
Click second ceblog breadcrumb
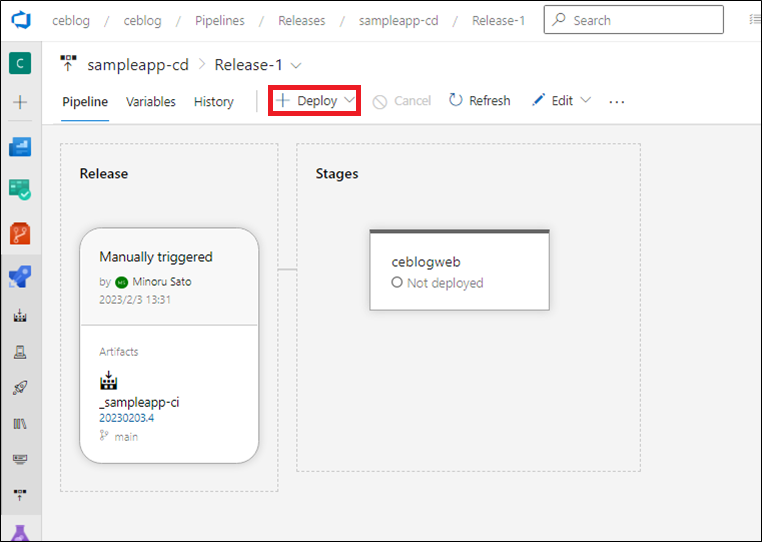coord(142,20)
